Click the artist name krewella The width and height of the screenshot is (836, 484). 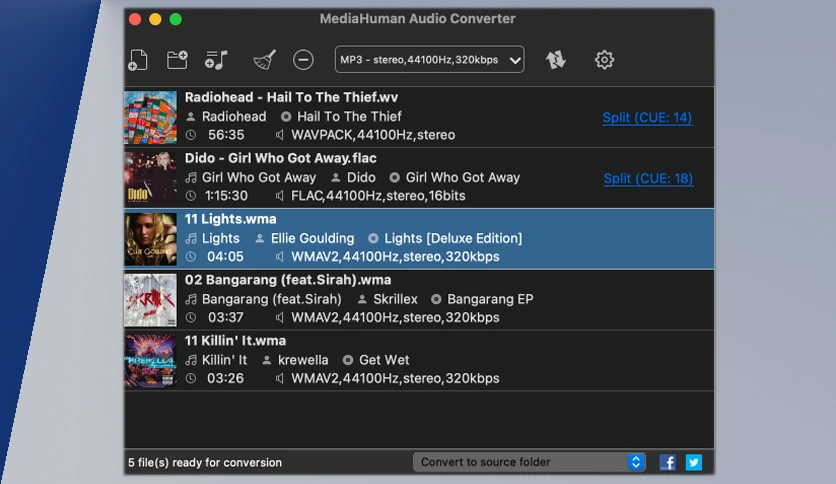(x=303, y=360)
